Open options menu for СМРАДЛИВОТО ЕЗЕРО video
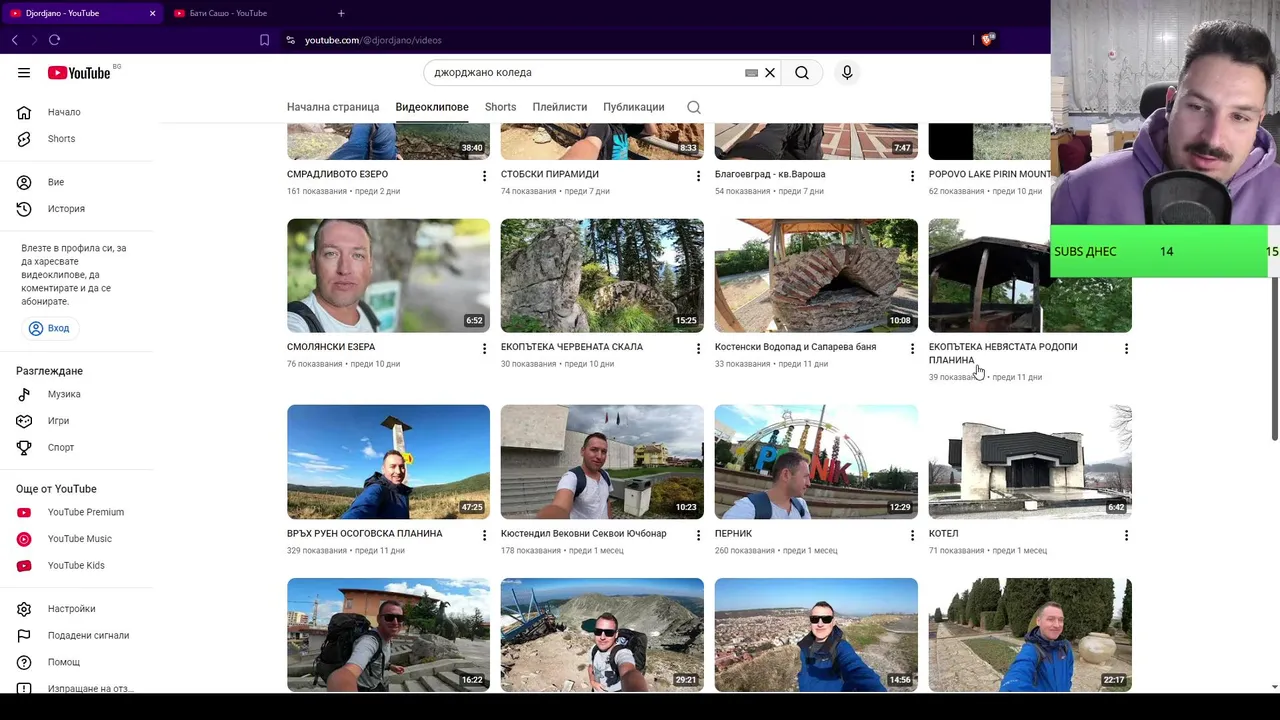Screen dimensions: 1280x720 (484, 176)
